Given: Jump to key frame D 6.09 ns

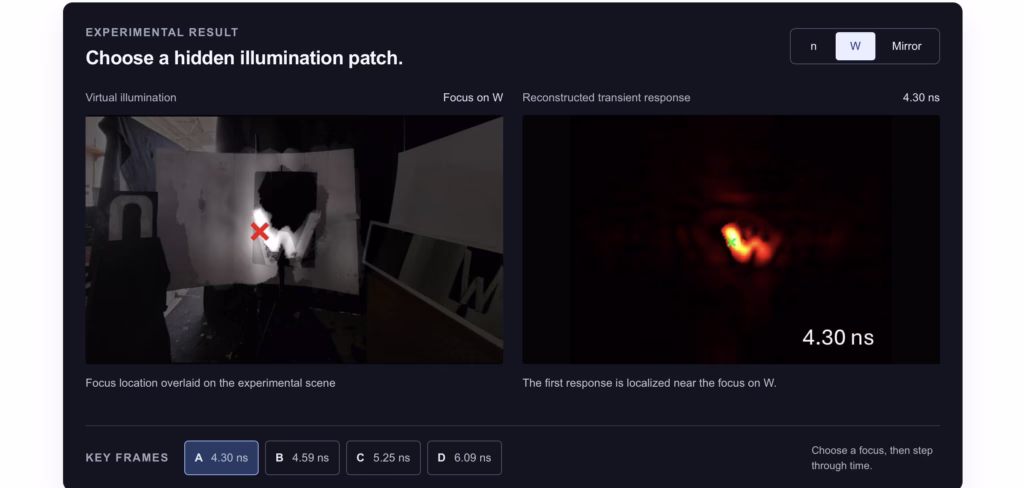Looking at the screenshot, I should 464,458.
